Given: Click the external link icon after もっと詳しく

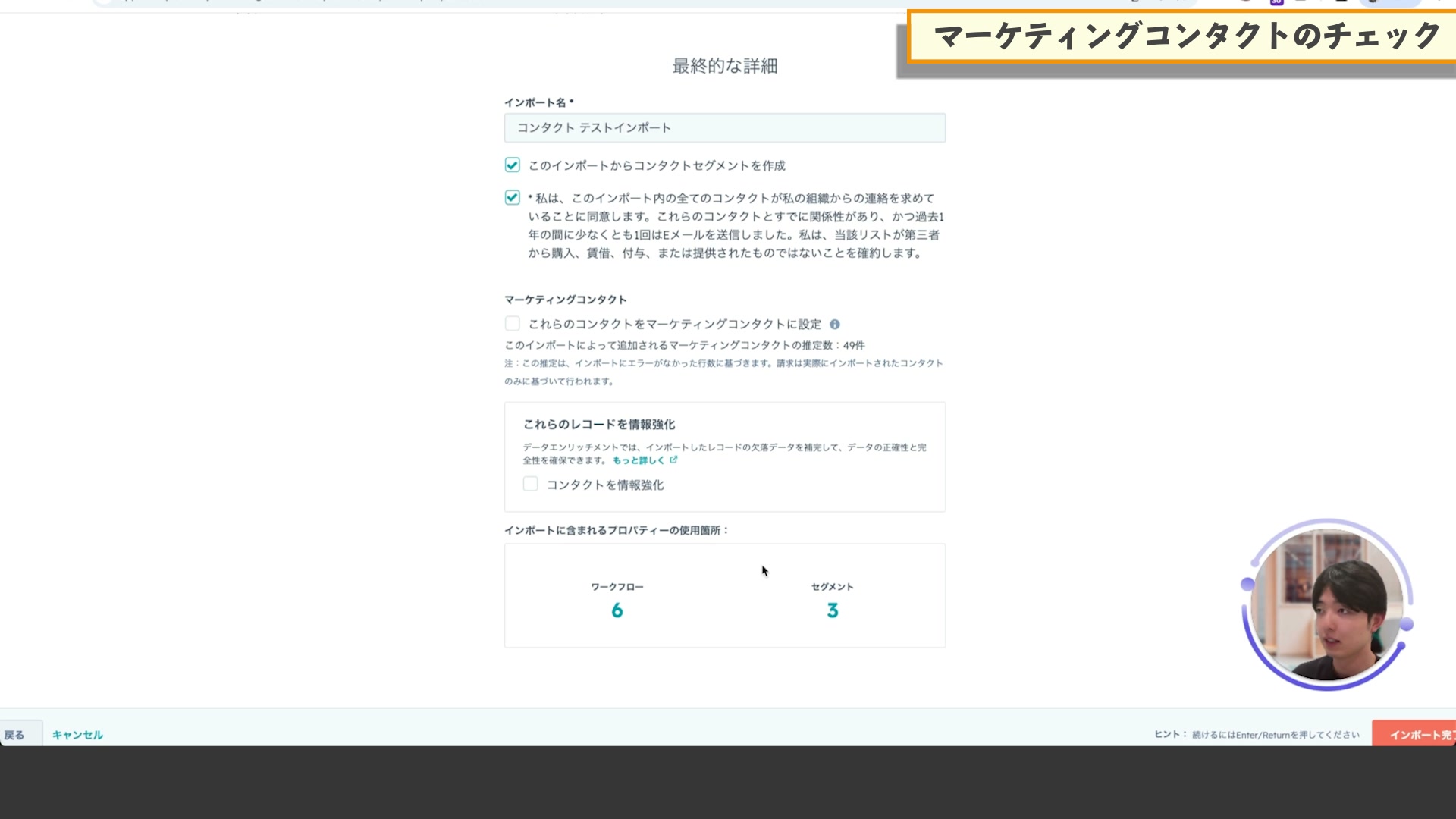Looking at the screenshot, I should pos(673,460).
